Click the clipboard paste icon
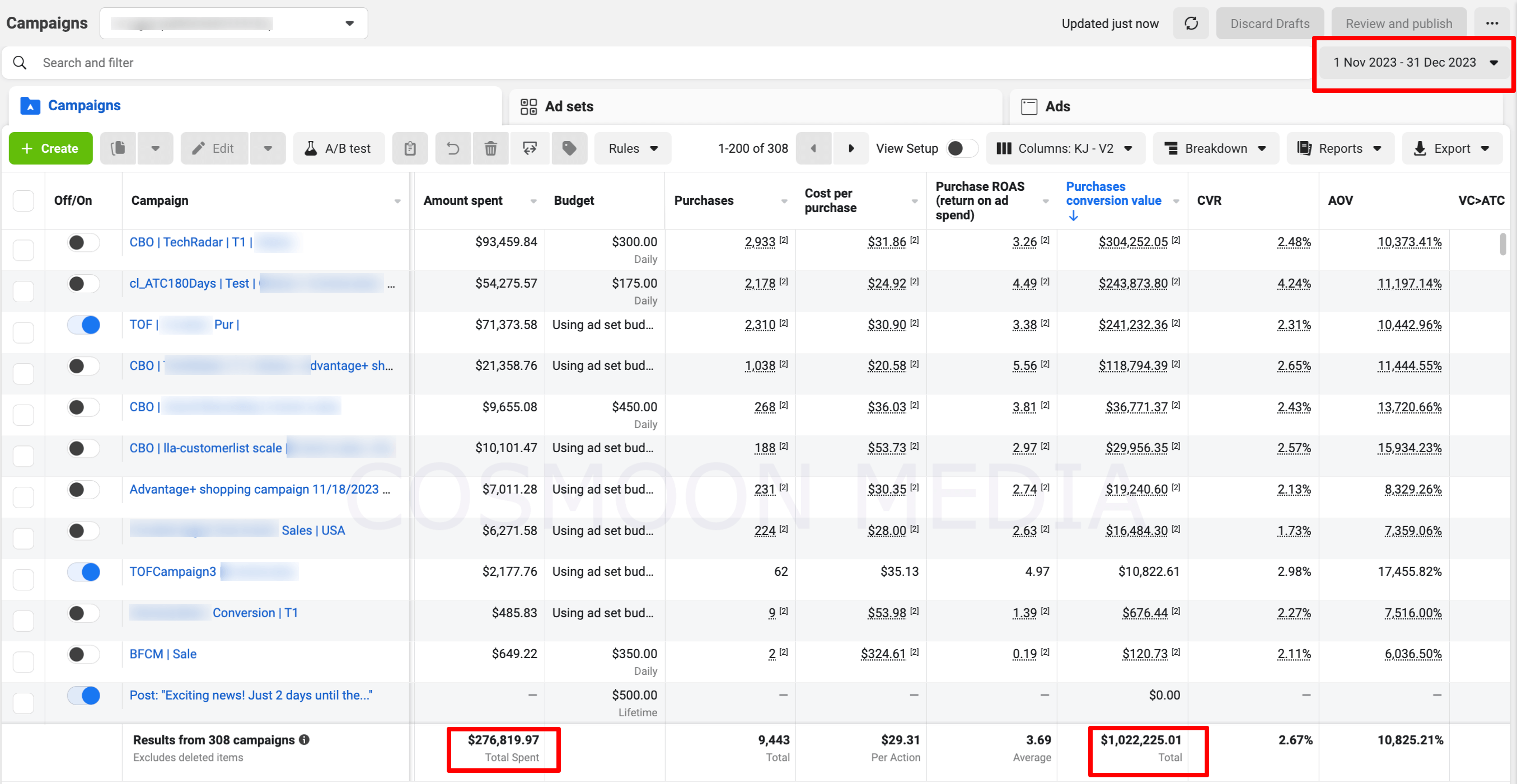The width and height of the screenshot is (1517, 784). (410, 148)
